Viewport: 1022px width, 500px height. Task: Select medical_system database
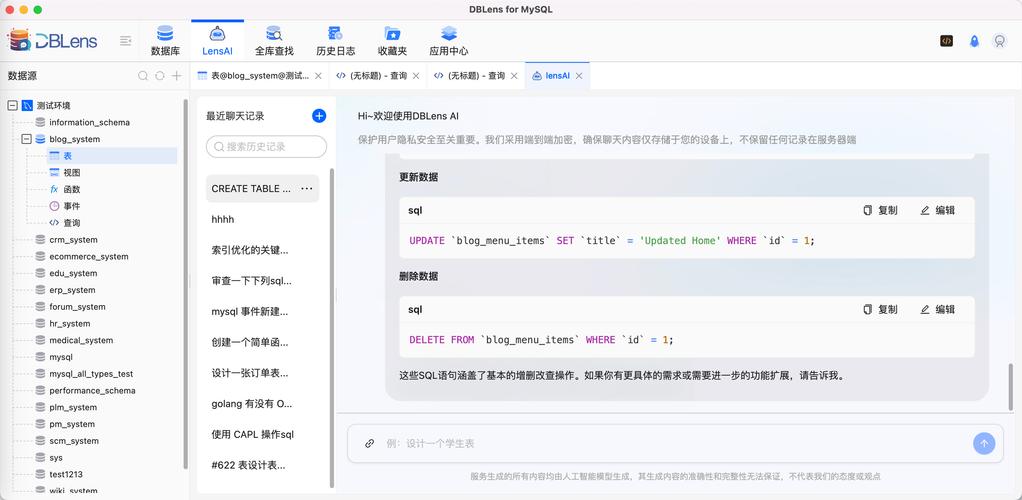pos(81,340)
